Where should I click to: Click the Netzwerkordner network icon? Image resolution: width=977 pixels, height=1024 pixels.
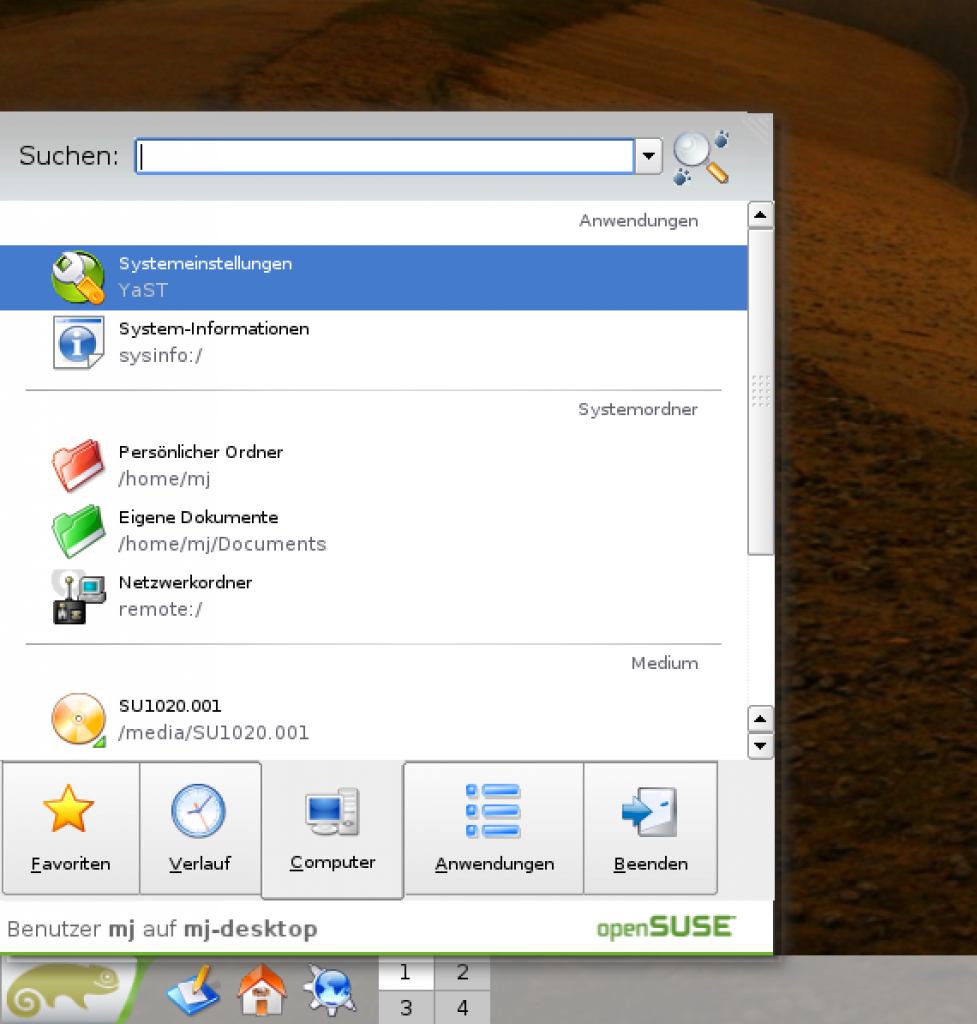[x=78, y=596]
